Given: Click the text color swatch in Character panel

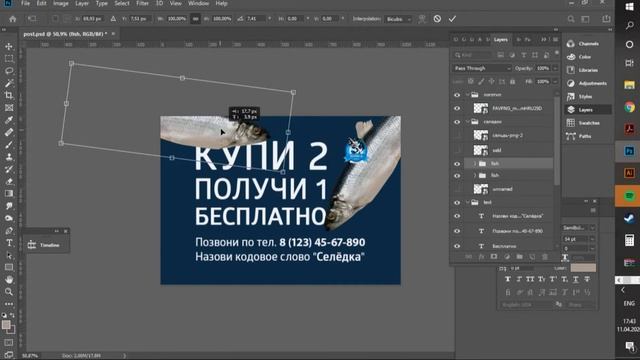Looking at the screenshot, I should point(583,268).
